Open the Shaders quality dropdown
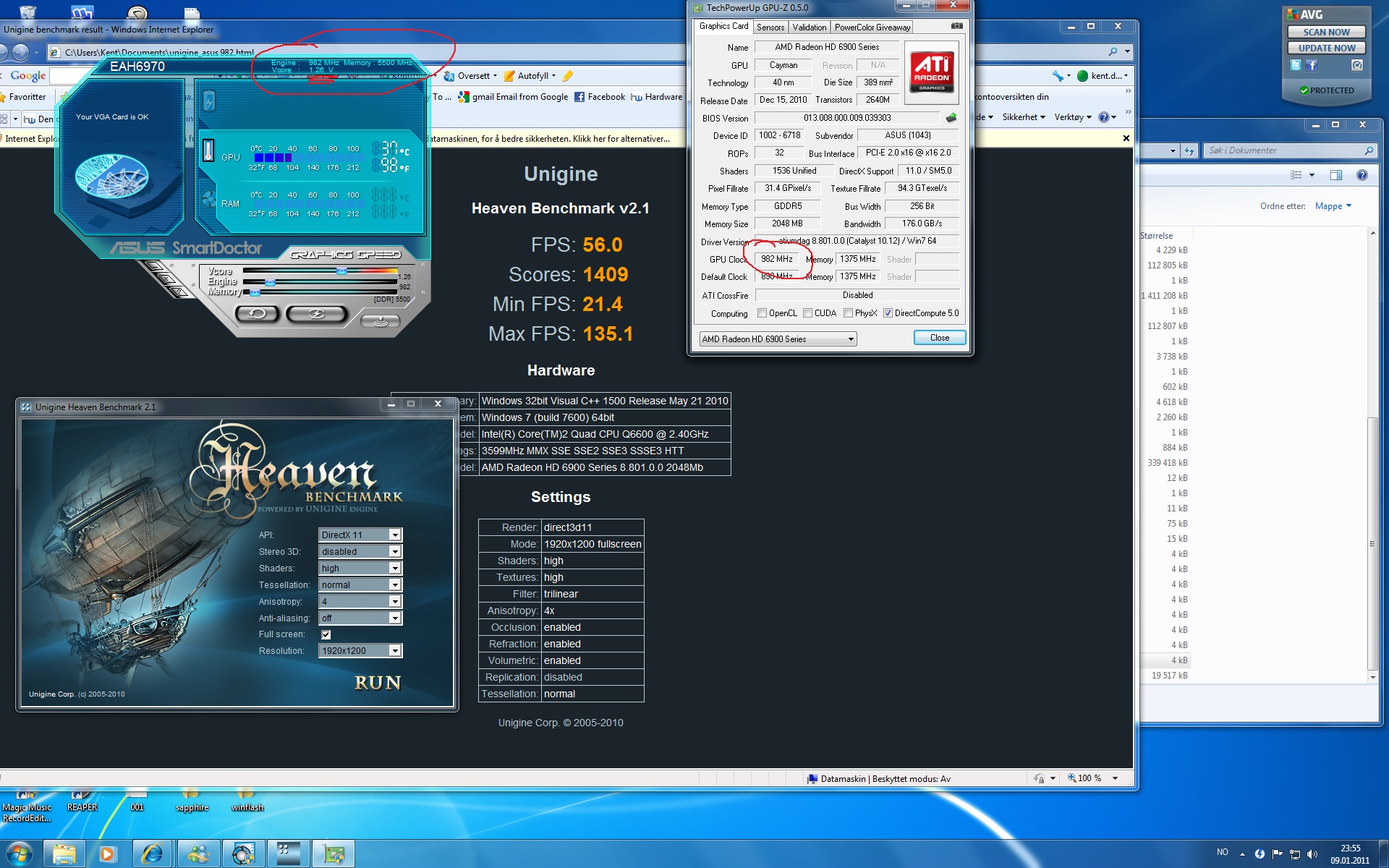 click(360, 568)
